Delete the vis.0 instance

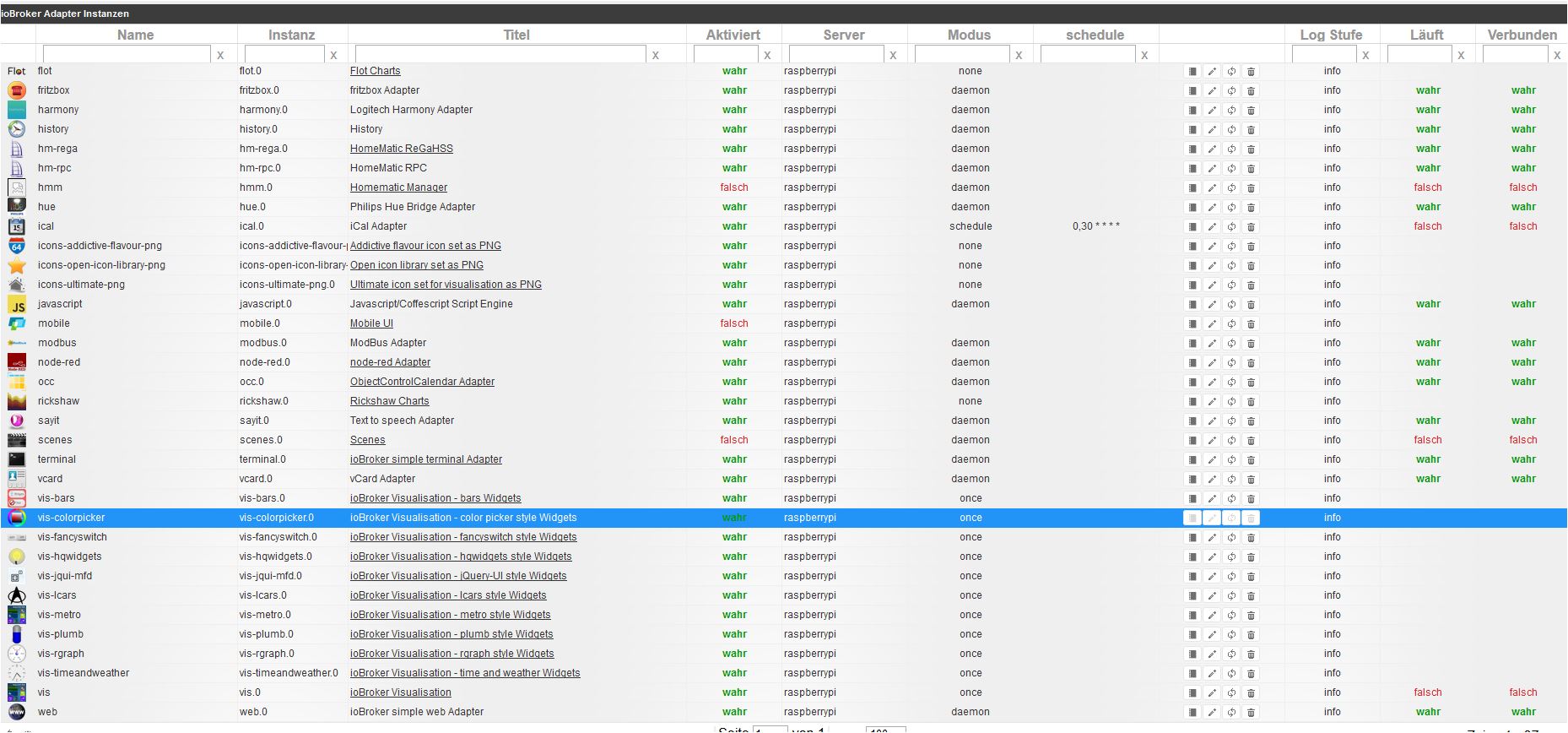[1251, 693]
